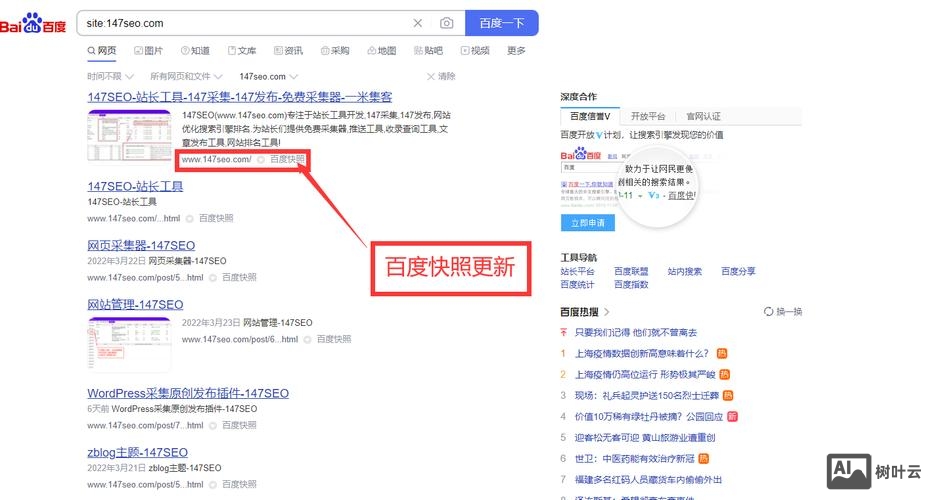Open the 站长平台 tool link
The width and height of the screenshot is (929, 500).
point(577,271)
